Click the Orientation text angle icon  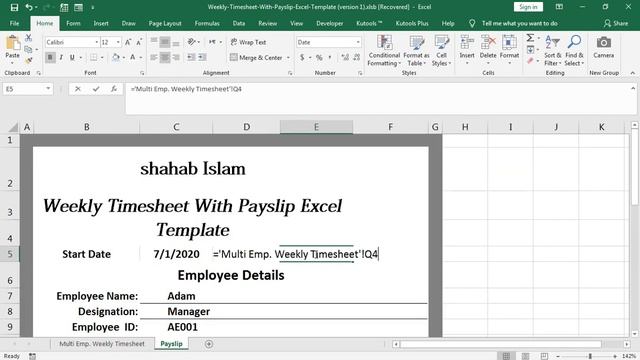191,42
